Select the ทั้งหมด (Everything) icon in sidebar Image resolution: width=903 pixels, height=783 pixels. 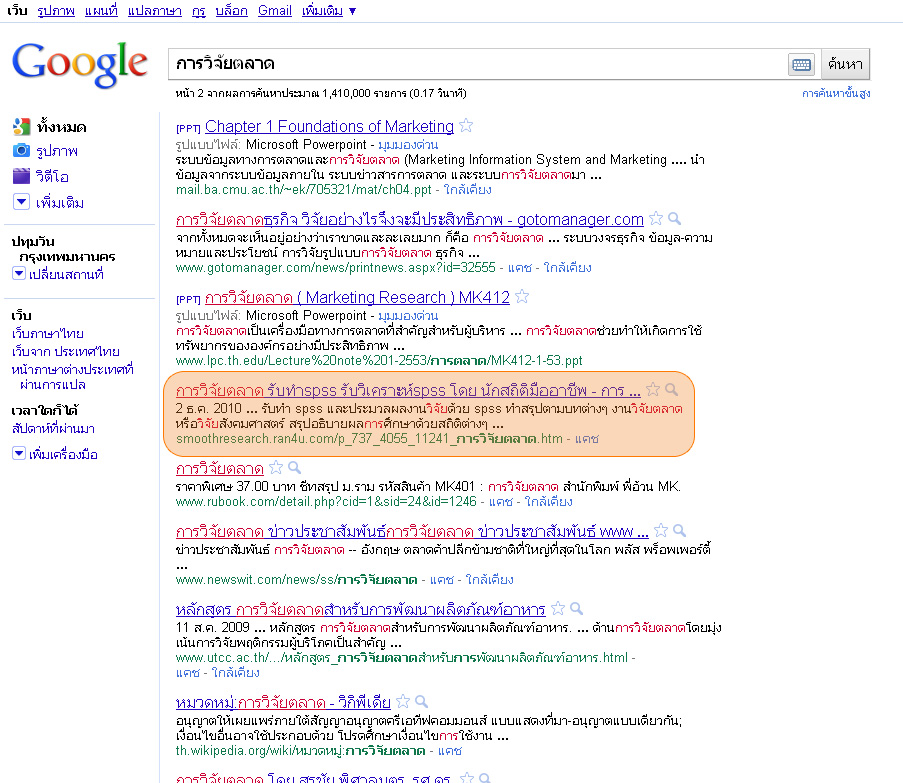click(21, 126)
